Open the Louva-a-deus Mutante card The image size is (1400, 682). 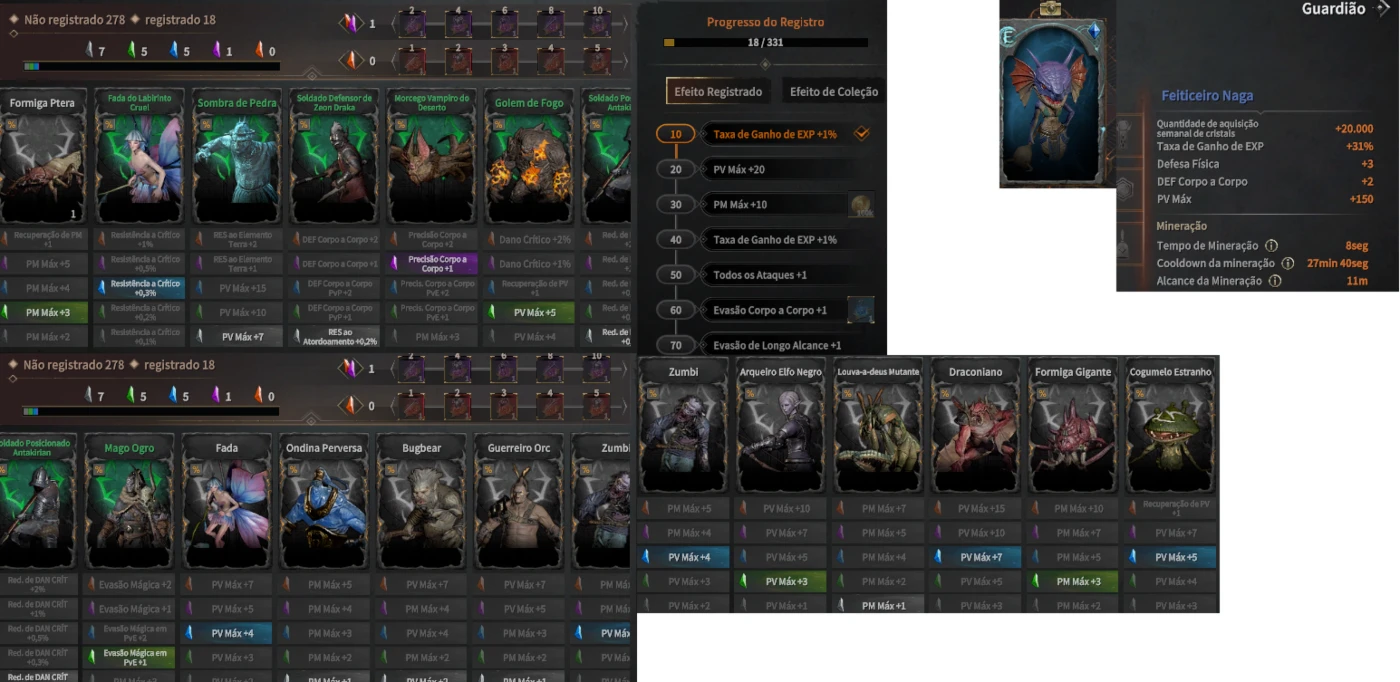click(x=880, y=426)
